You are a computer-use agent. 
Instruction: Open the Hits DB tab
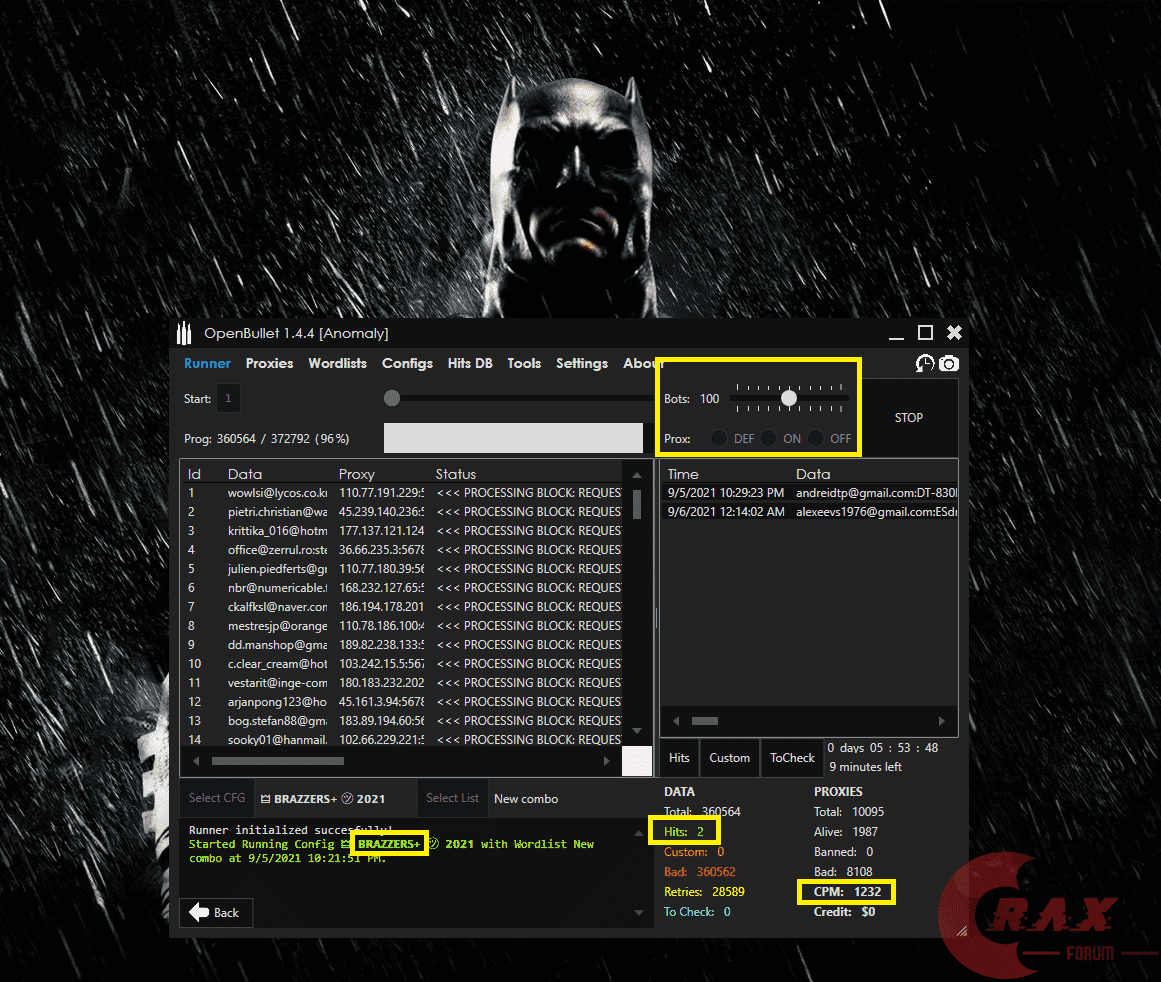(x=470, y=363)
